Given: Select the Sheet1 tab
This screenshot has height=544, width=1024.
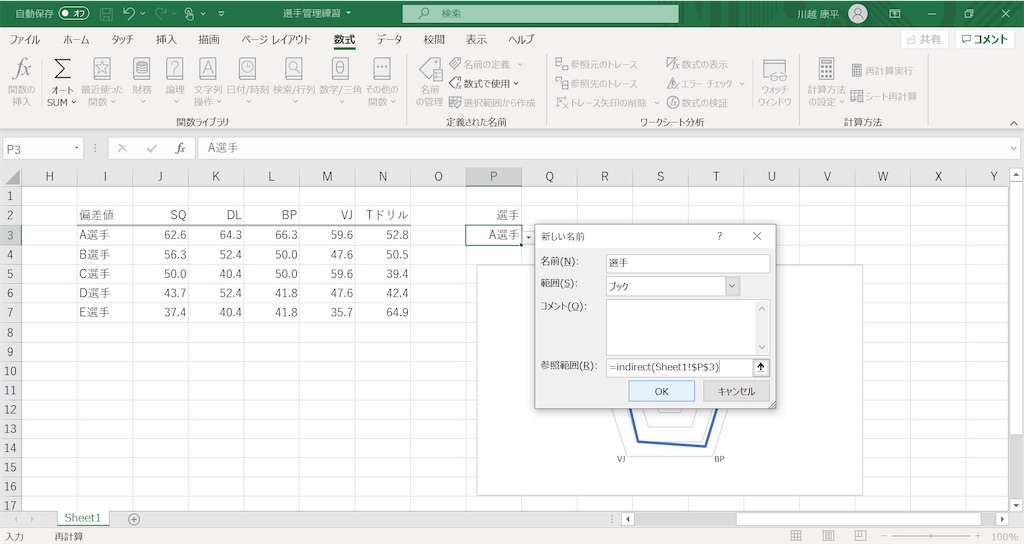Looking at the screenshot, I should [82, 518].
